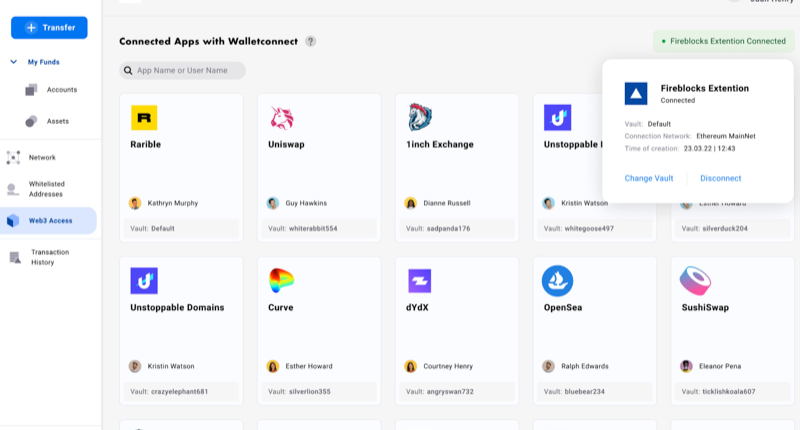
Task: Click Vault: ticklishkoala607 field
Action: pos(733,392)
